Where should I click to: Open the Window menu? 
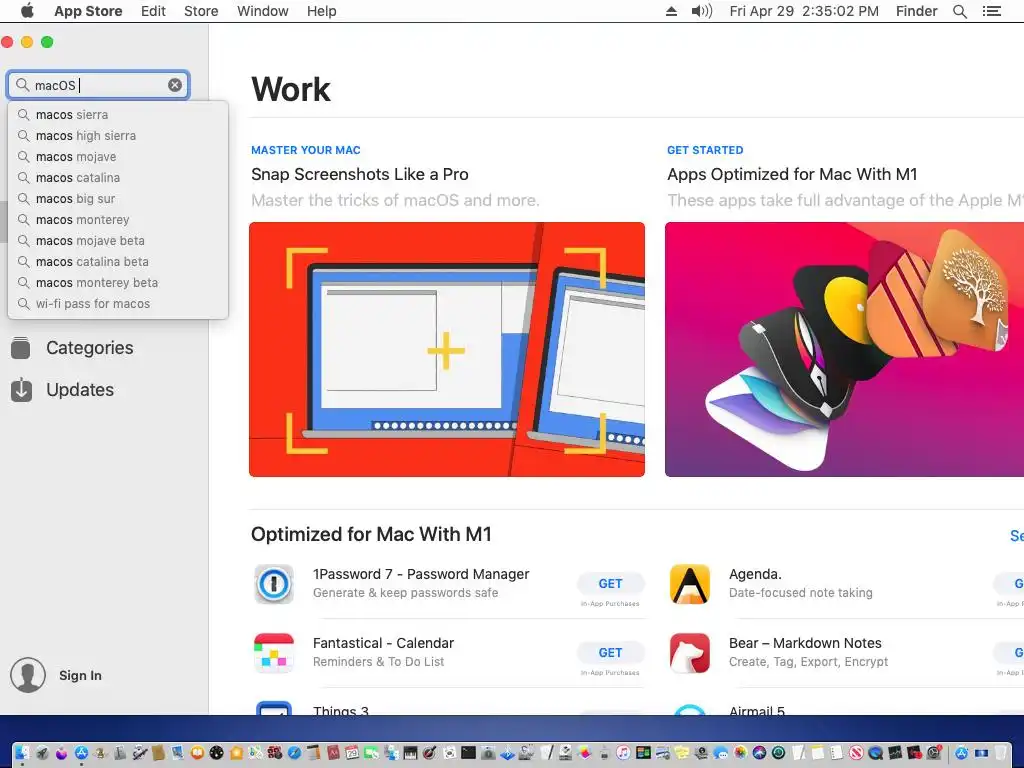pyautogui.click(x=263, y=11)
